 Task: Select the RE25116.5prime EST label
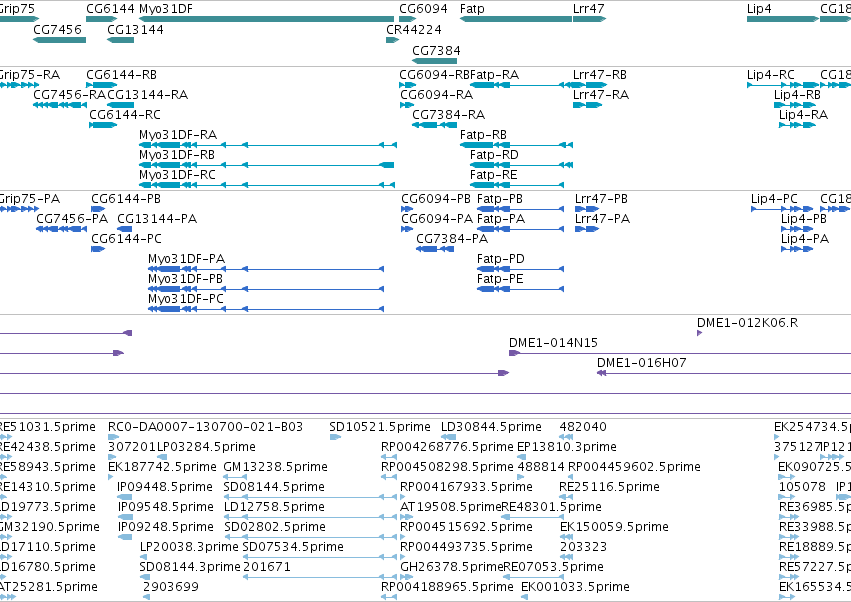(609, 487)
